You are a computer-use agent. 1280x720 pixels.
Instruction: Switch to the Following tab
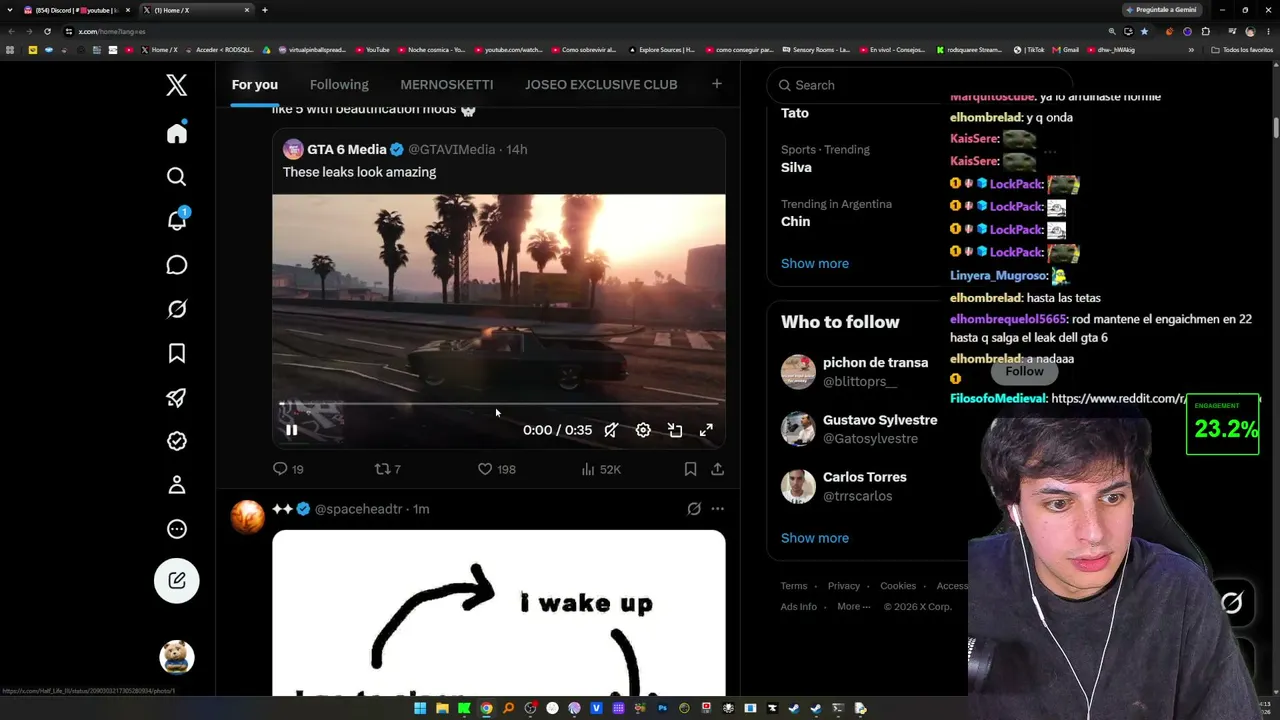click(339, 85)
